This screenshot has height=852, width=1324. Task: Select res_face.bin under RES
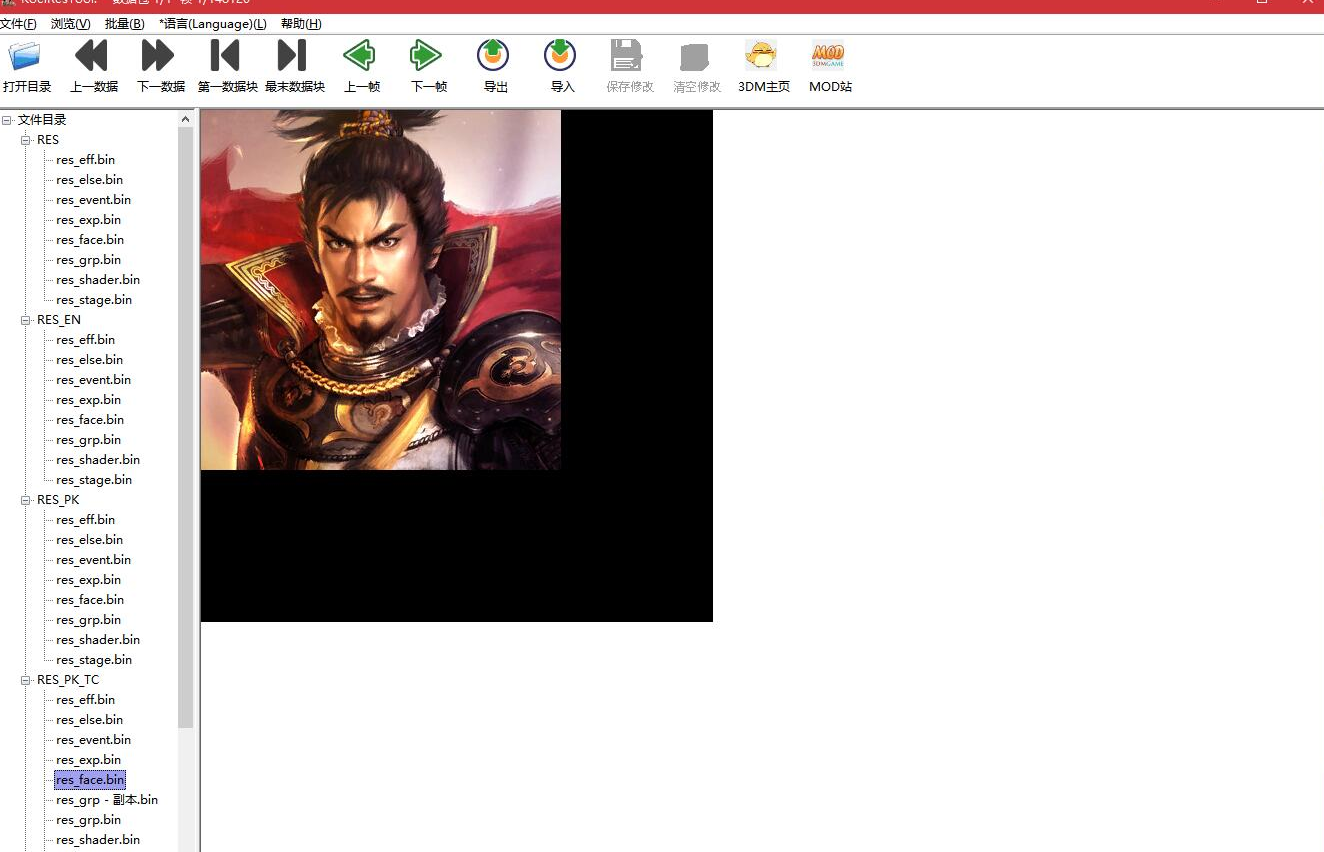[90, 240]
